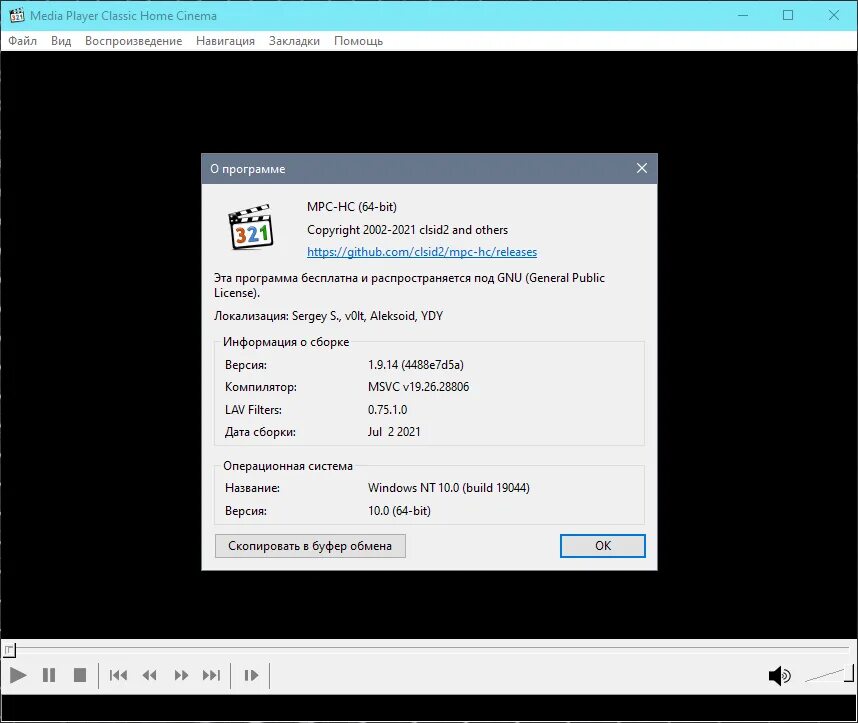This screenshot has width=858, height=723.
Task: Click version text 1.9.14 (4488e7d5a)
Action: point(416,365)
